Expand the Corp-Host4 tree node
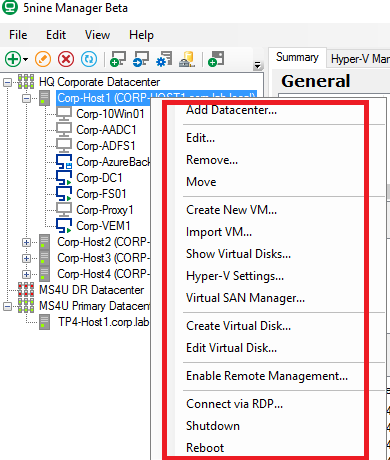This screenshot has height=460, width=390. [26, 274]
